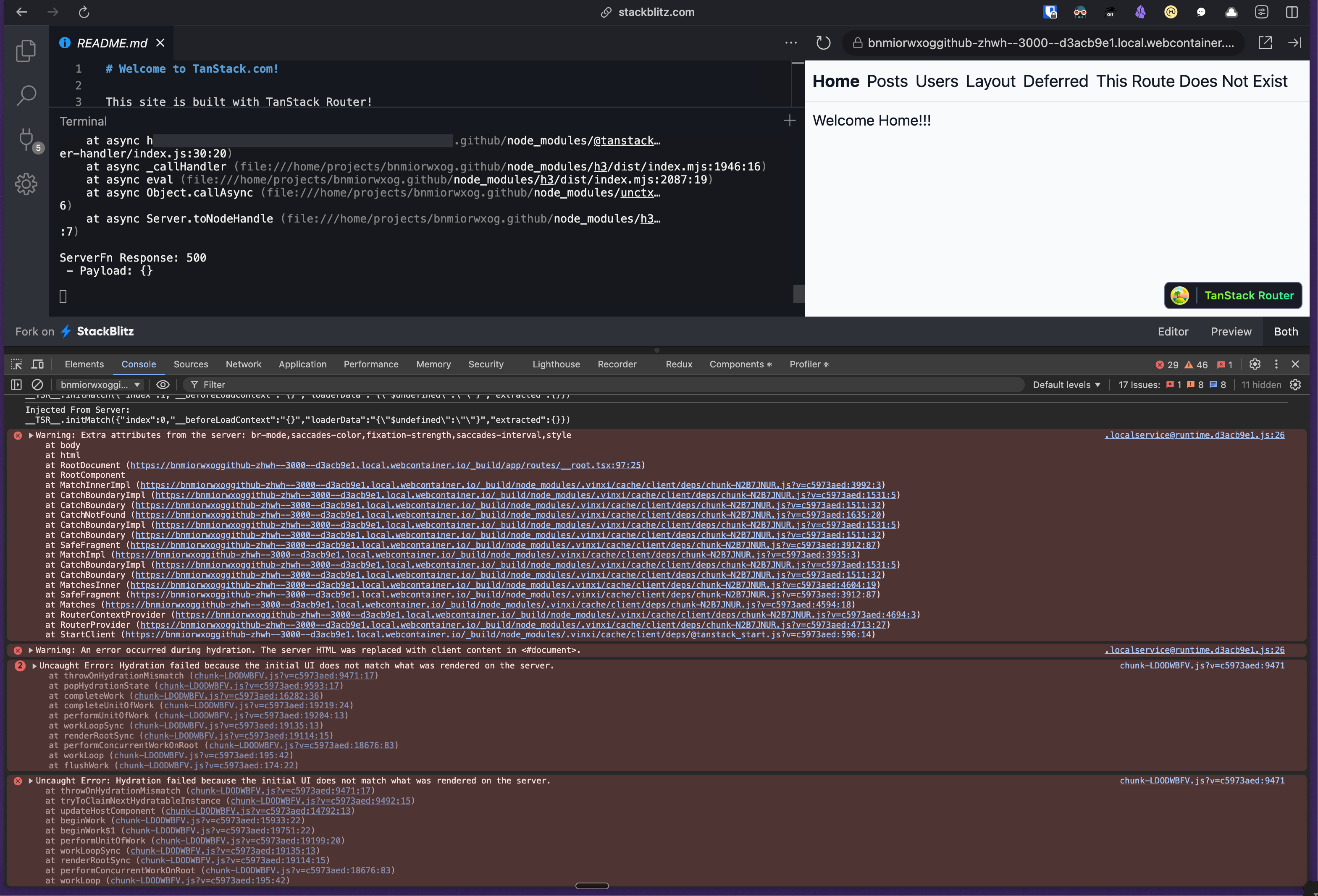The image size is (1318, 896).
Task: Click the stackblitz.com address bar
Action: (648, 12)
